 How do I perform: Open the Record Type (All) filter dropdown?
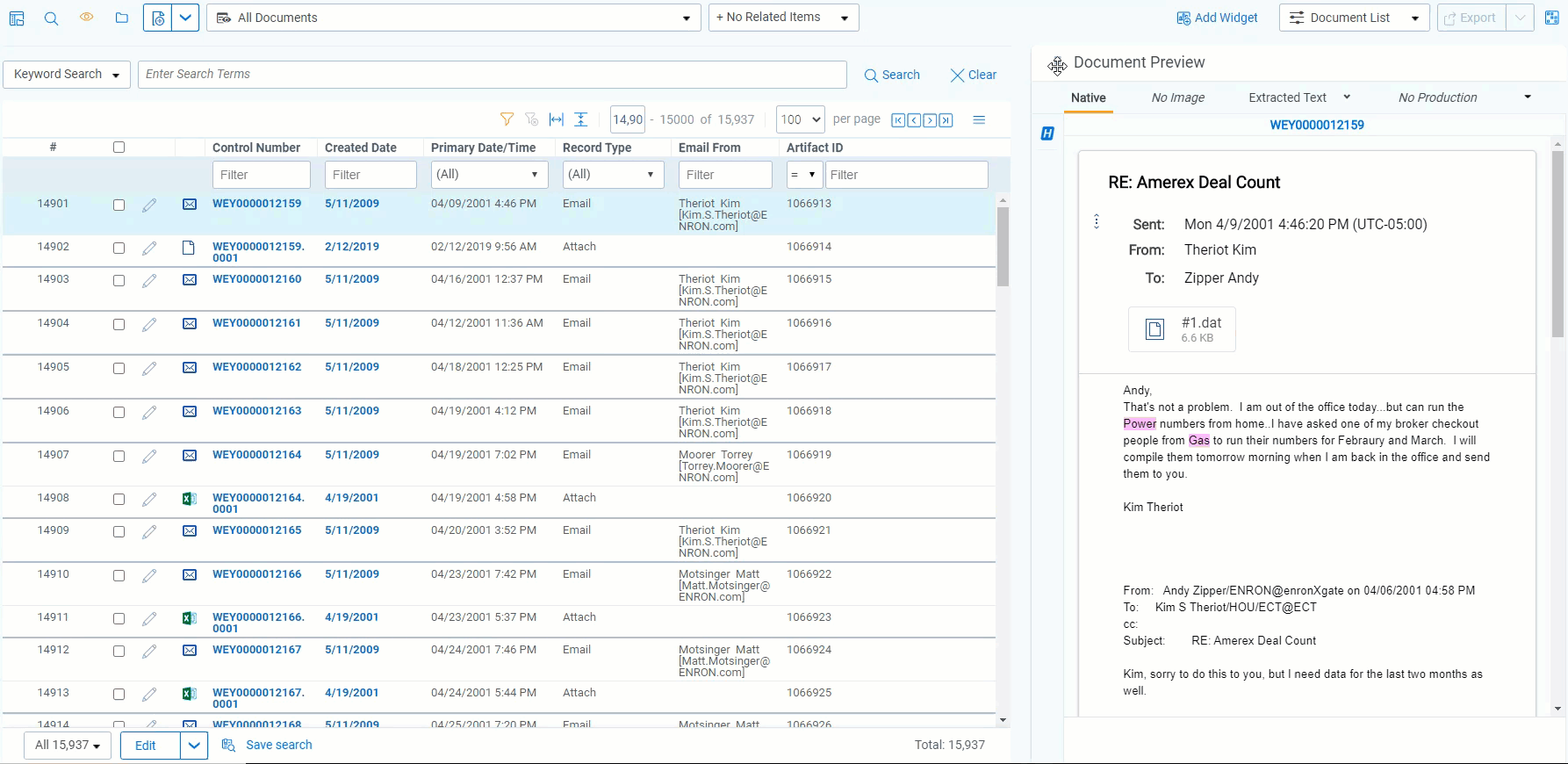tap(613, 175)
